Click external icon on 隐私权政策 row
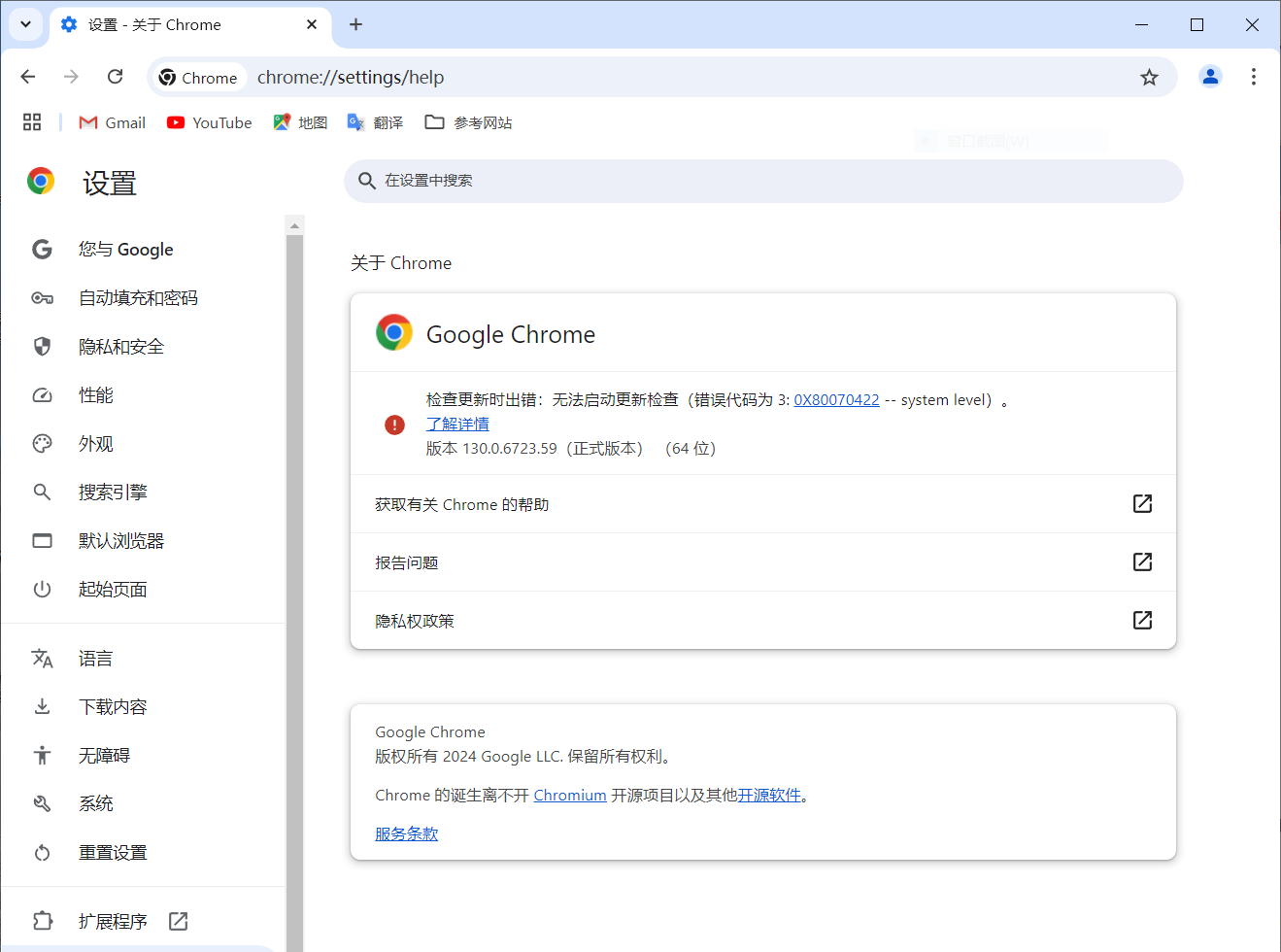 (x=1142, y=621)
